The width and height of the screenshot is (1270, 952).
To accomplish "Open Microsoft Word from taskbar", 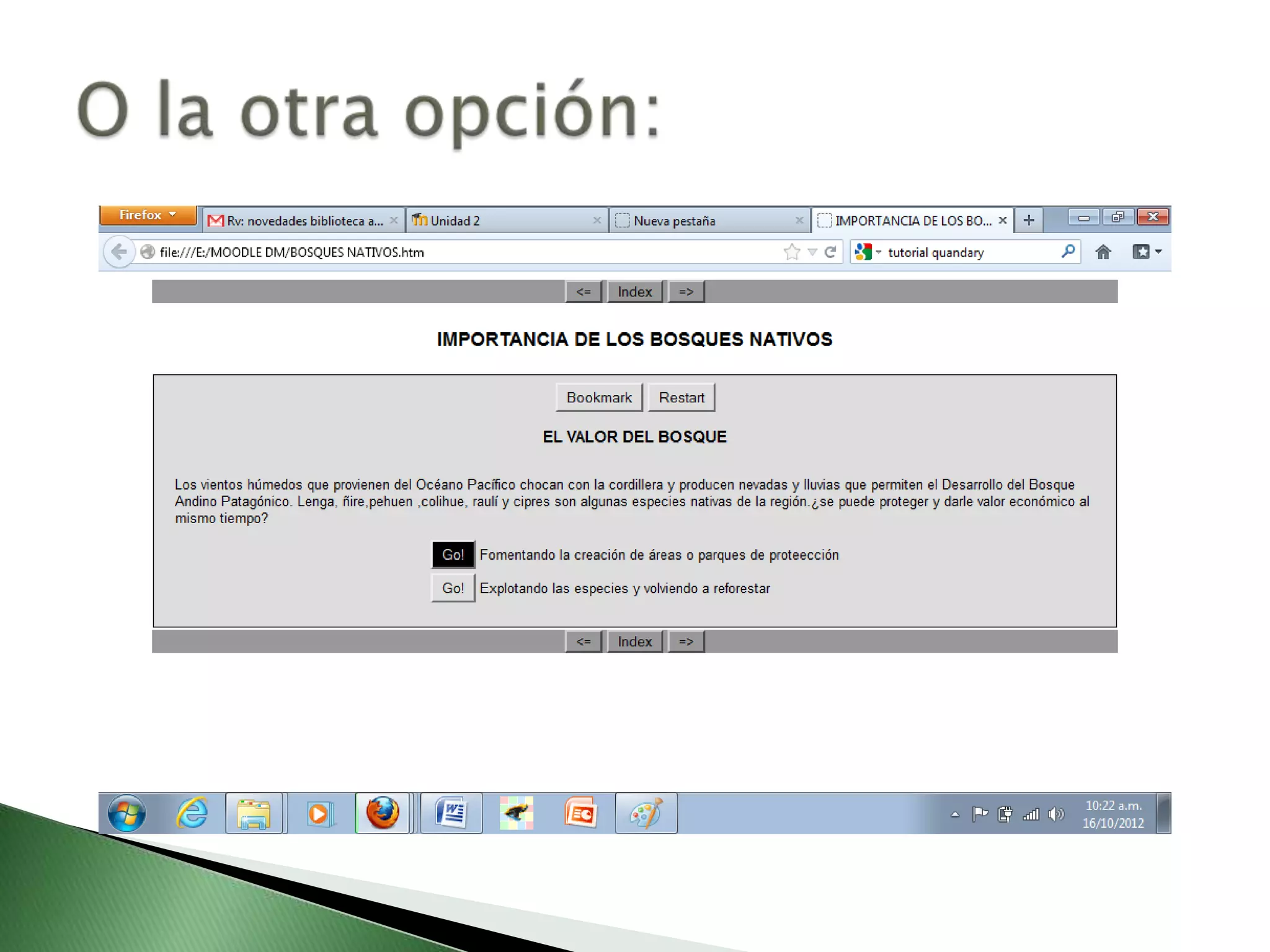I will [x=451, y=813].
